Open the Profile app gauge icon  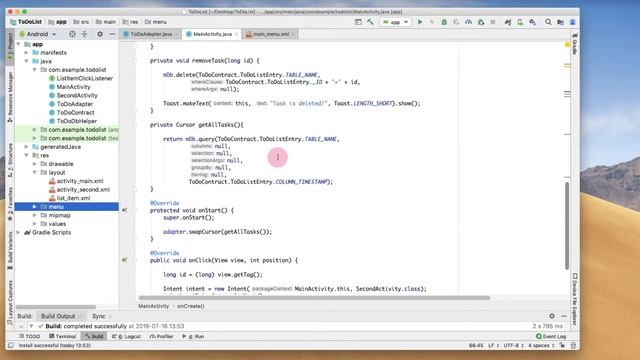click(x=469, y=22)
